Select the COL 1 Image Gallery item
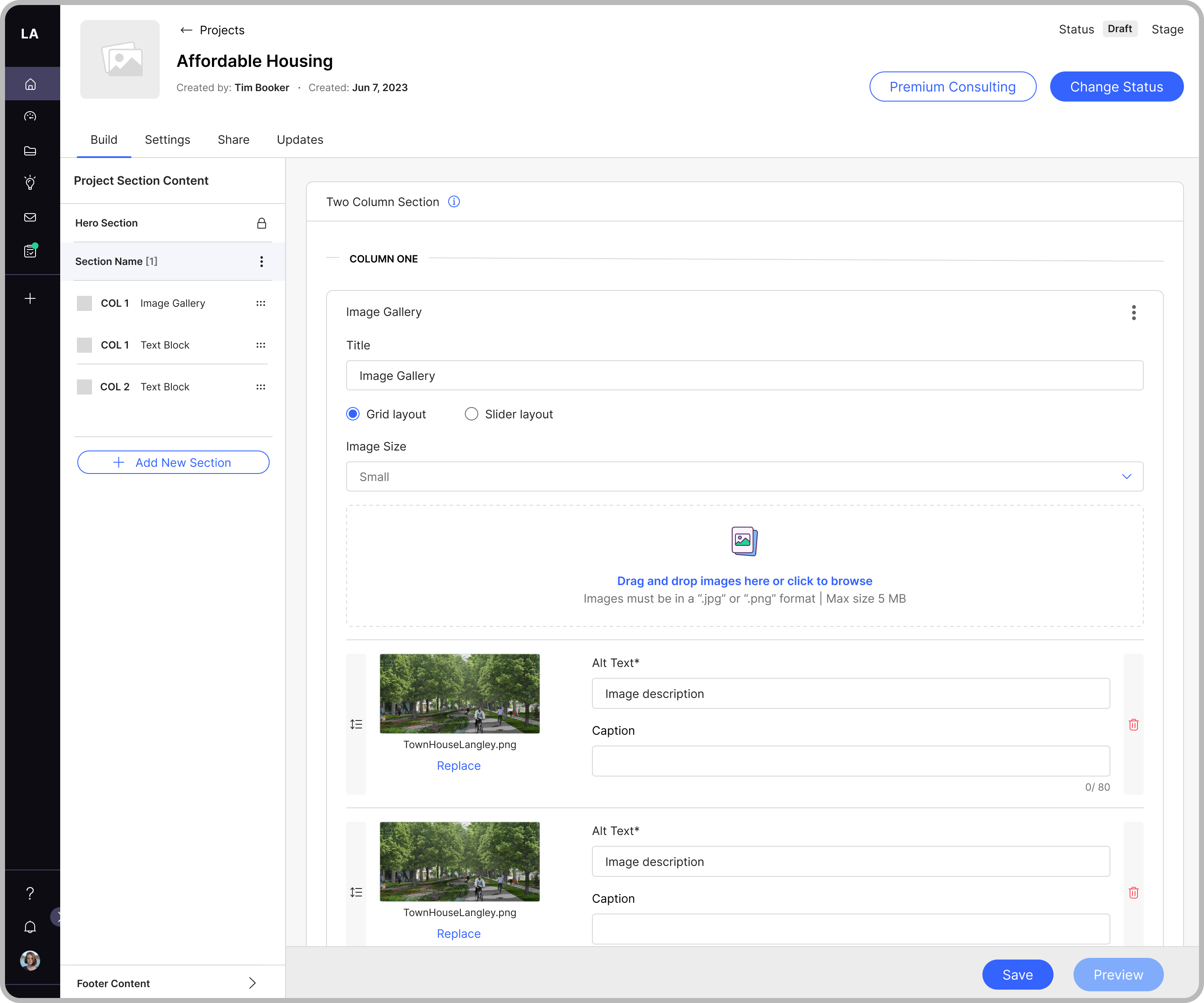Image resolution: width=1204 pixels, height=1003 pixels. (x=172, y=303)
